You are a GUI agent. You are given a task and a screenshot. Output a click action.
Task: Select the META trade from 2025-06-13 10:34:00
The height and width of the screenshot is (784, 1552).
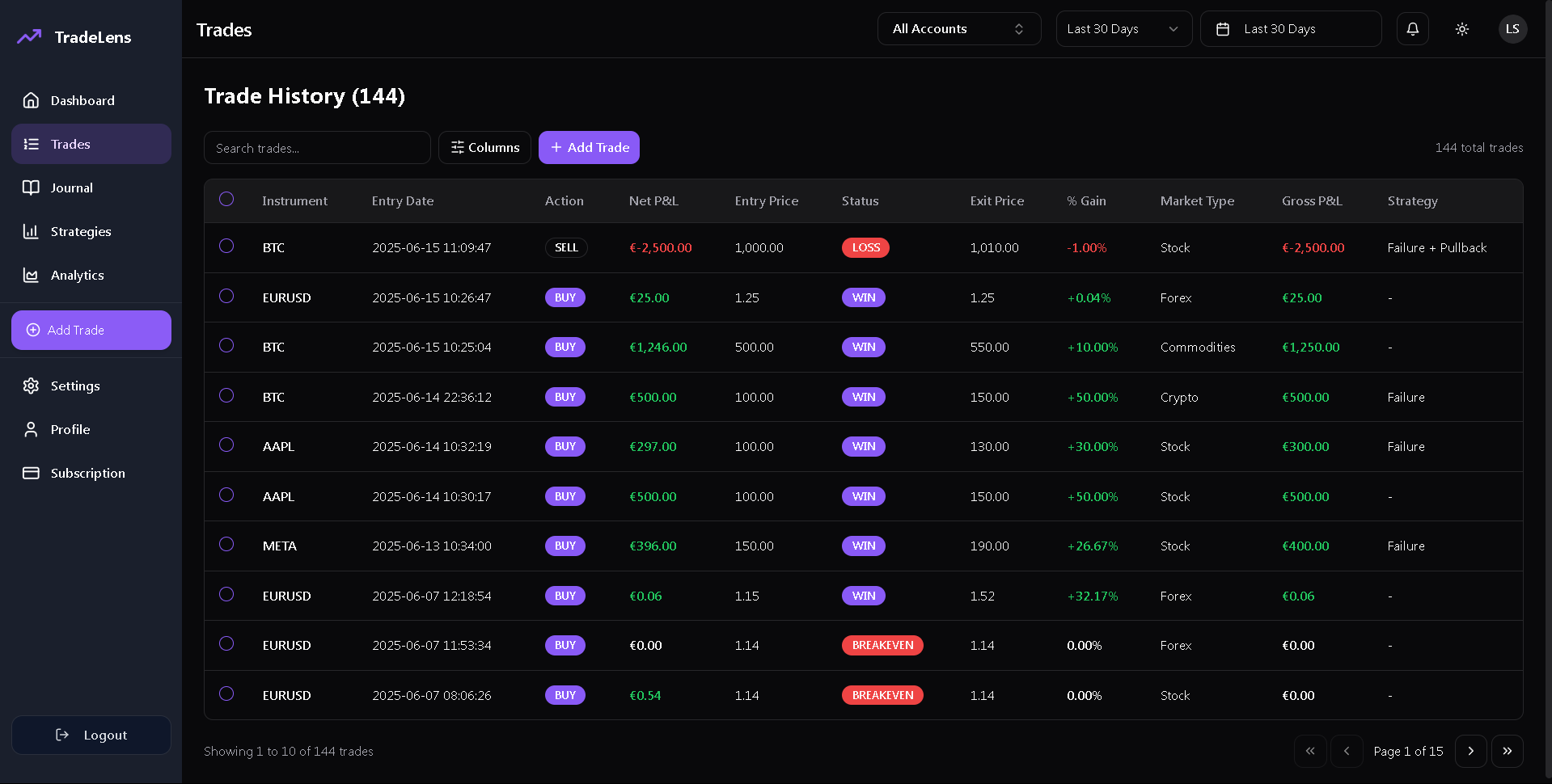pyautogui.click(x=226, y=544)
